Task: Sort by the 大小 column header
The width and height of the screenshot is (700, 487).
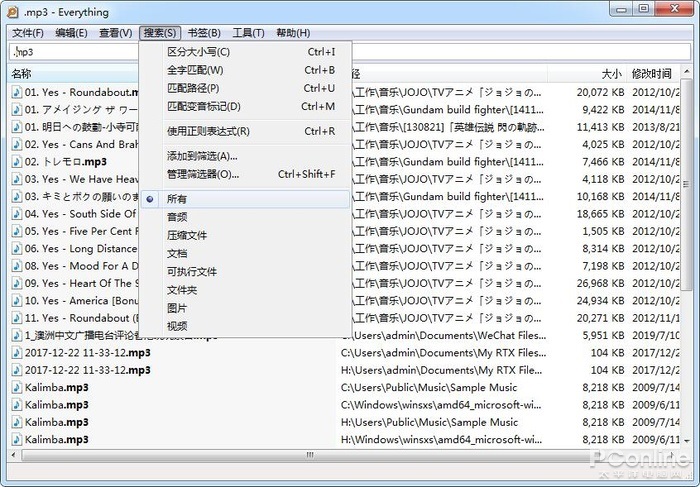Action: 587,74
